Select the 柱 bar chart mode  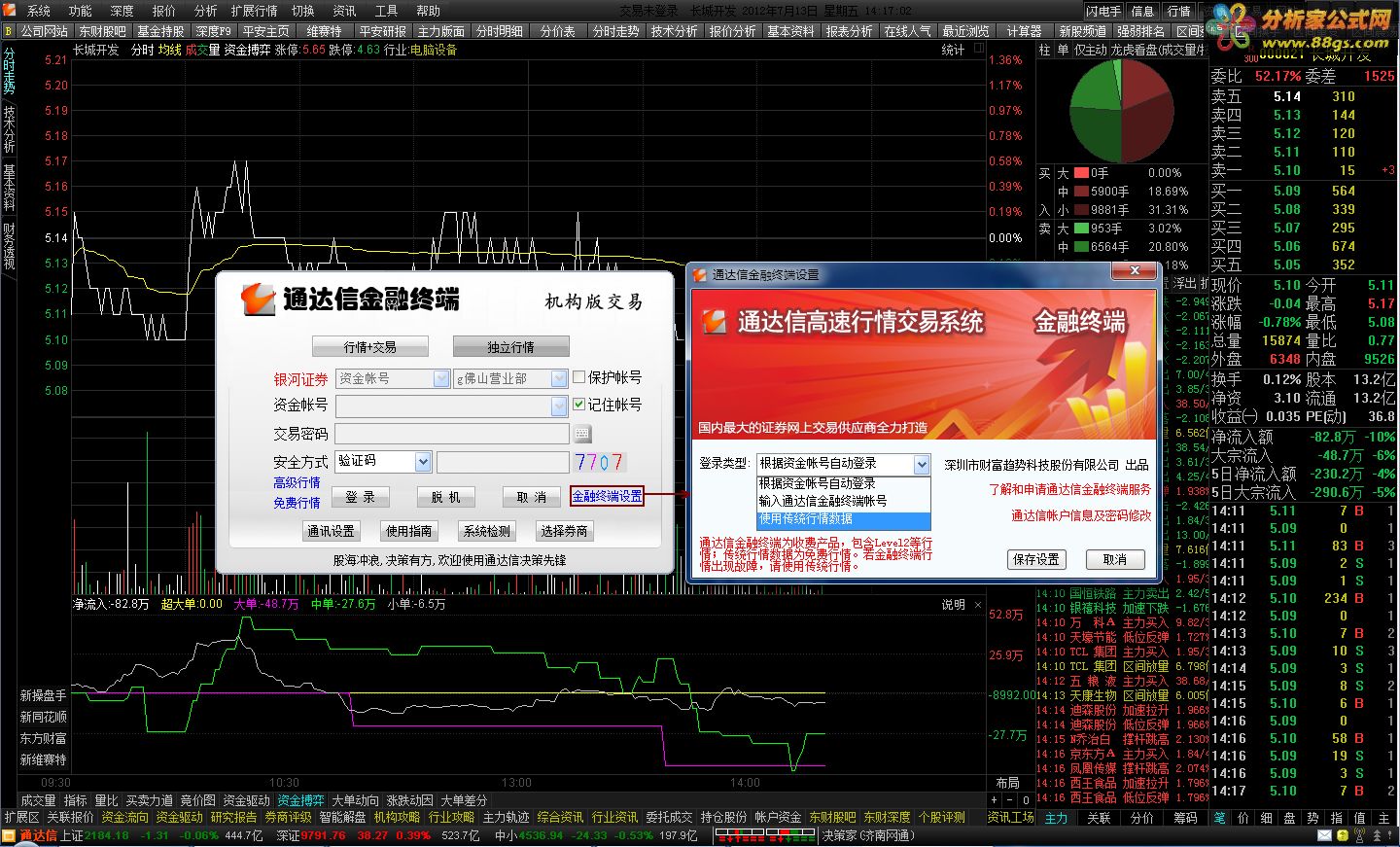[x=1044, y=50]
